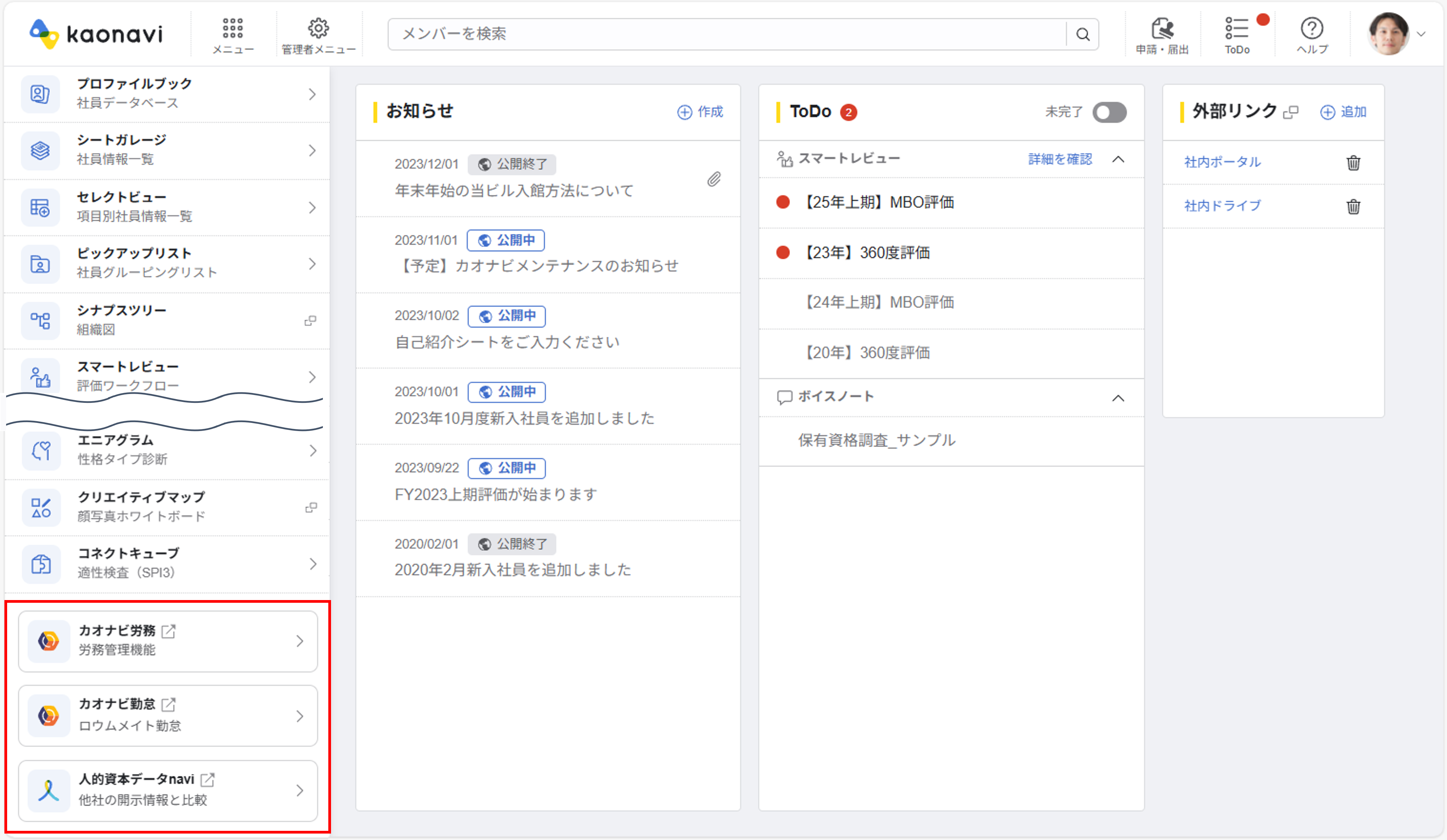Open the メニュー grid icon
Image resolution: width=1447 pixels, height=840 pixels.
(233, 29)
